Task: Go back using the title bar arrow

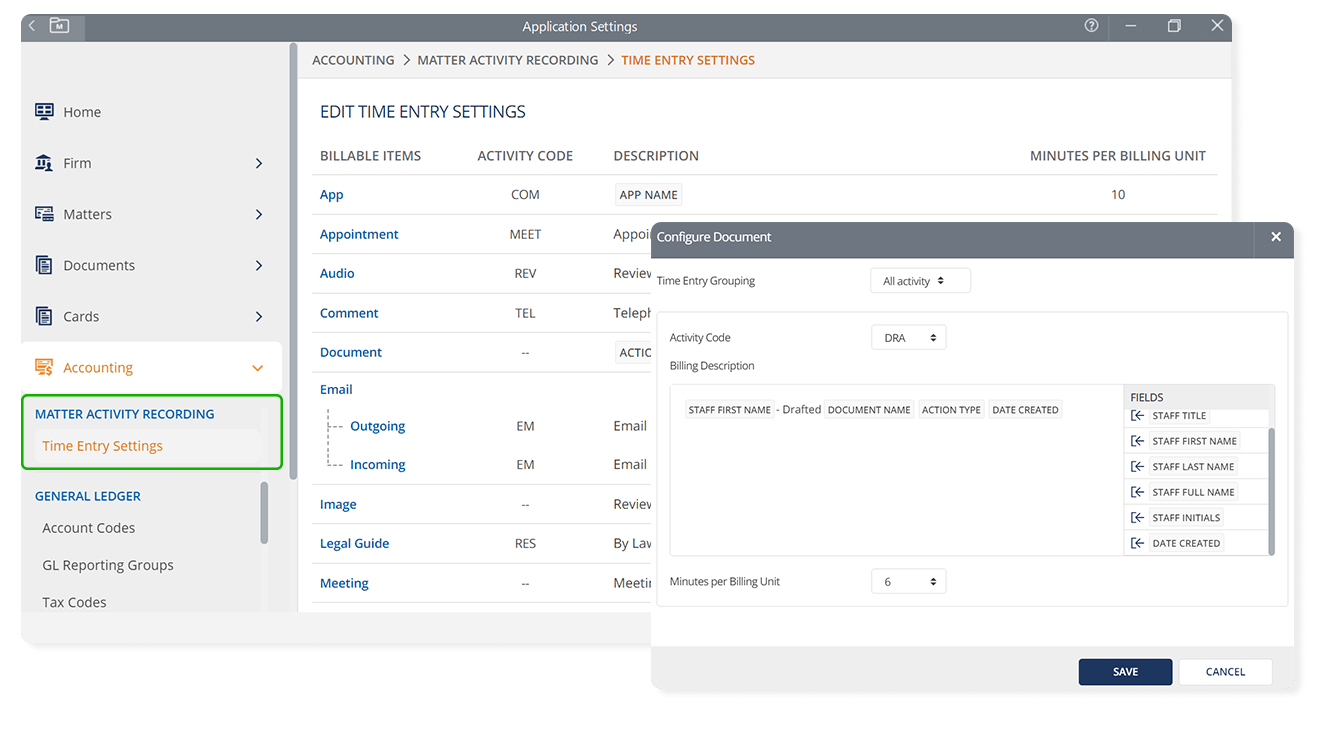Action: pyautogui.click(x=32, y=26)
